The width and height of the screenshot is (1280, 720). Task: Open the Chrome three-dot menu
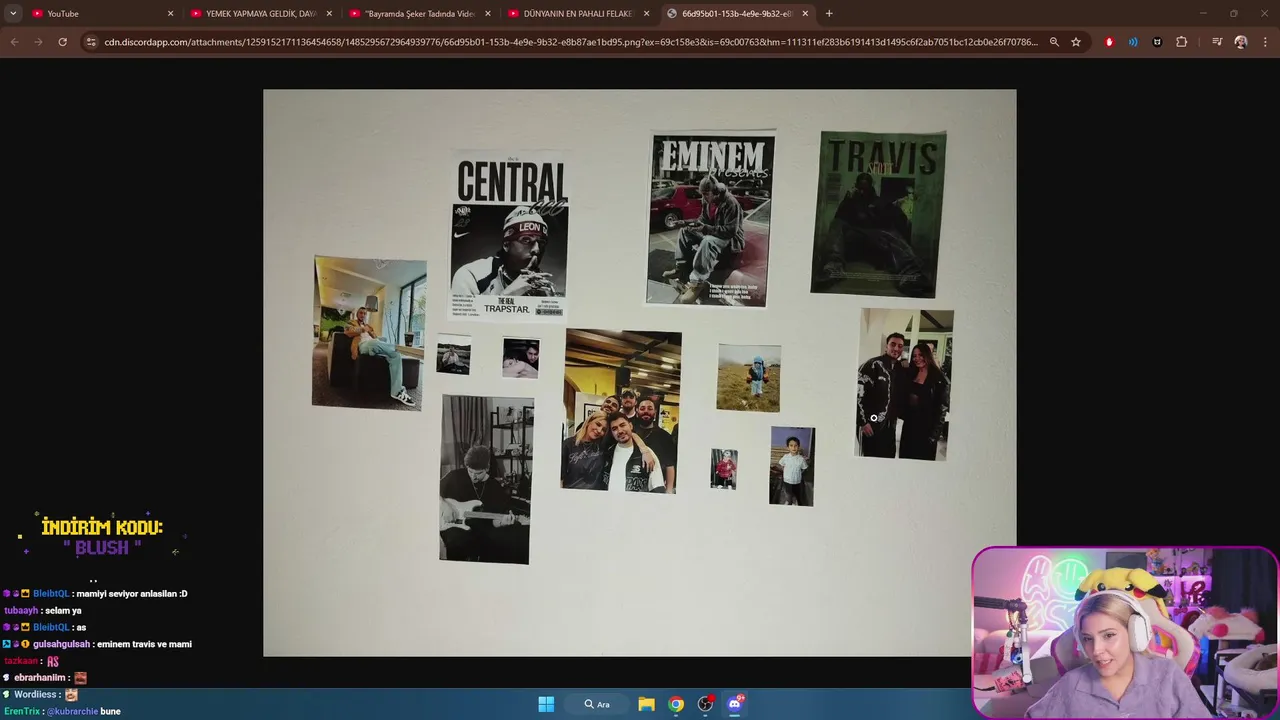[x=1265, y=42]
